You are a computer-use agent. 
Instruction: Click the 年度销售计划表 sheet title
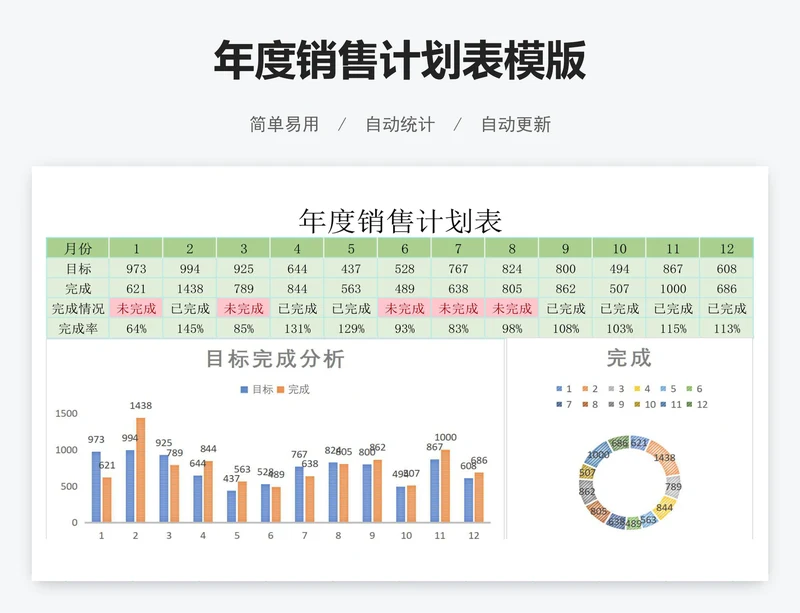[400, 221]
